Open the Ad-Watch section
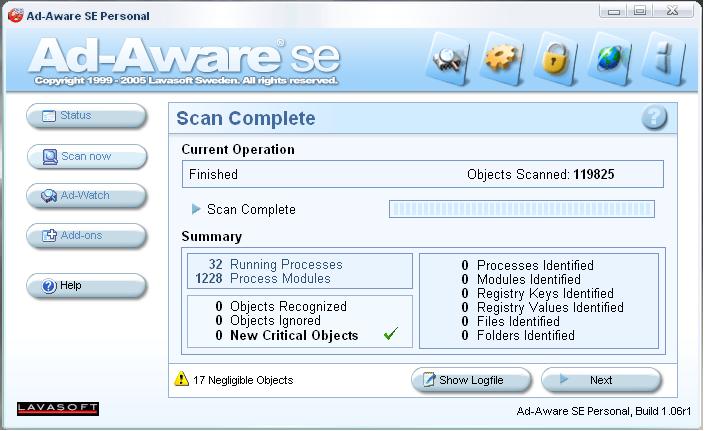The image size is (705, 431). tap(87, 196)
